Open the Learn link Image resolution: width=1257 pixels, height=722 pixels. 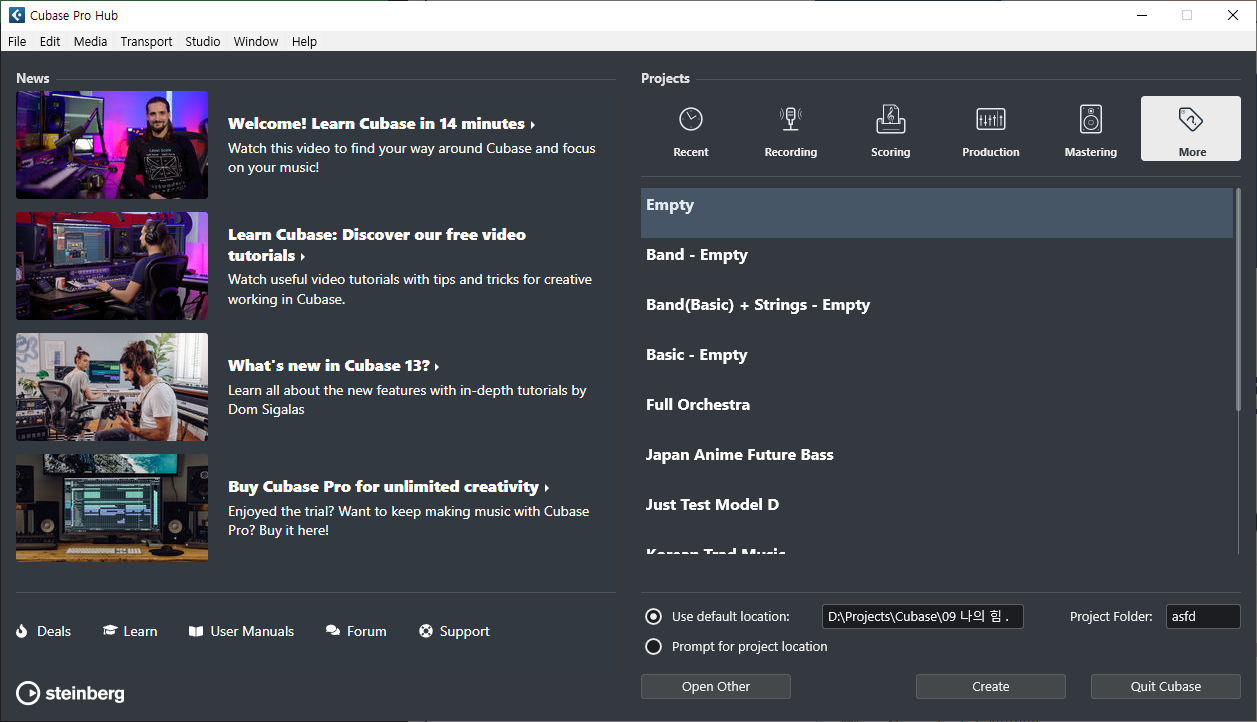(140, 631)
